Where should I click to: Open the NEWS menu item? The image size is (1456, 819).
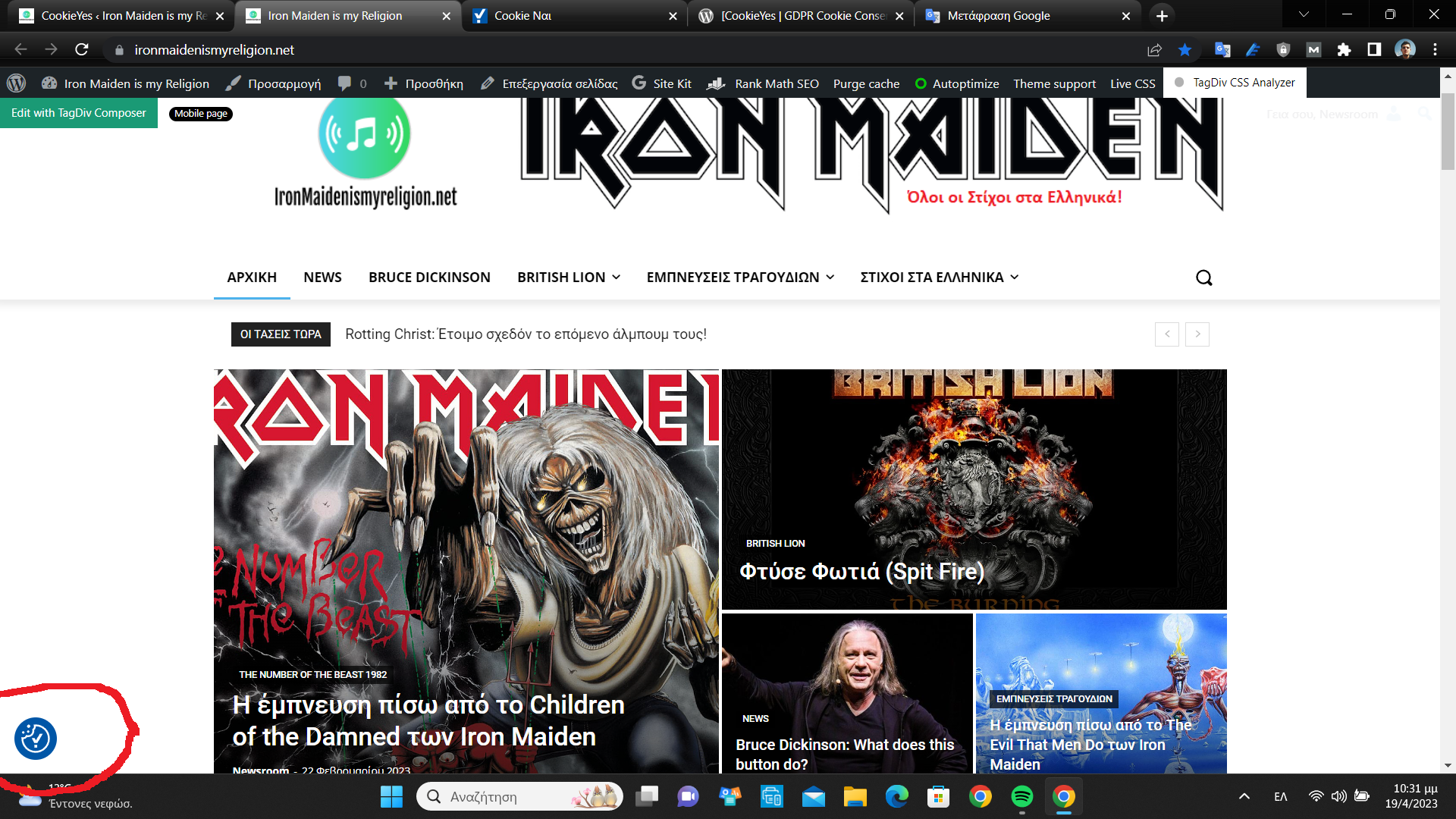click(322, 278)
